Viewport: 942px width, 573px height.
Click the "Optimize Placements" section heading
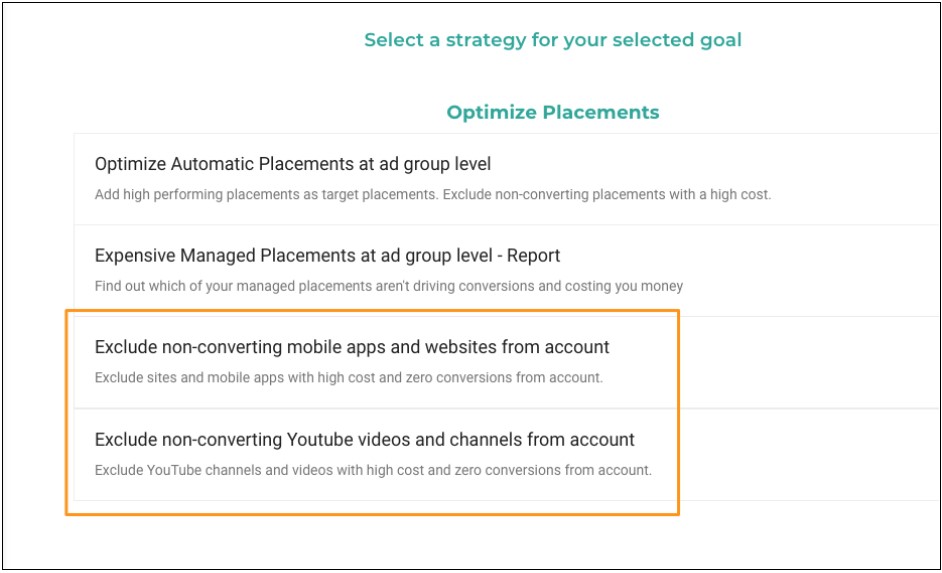[x=552, y=112]
